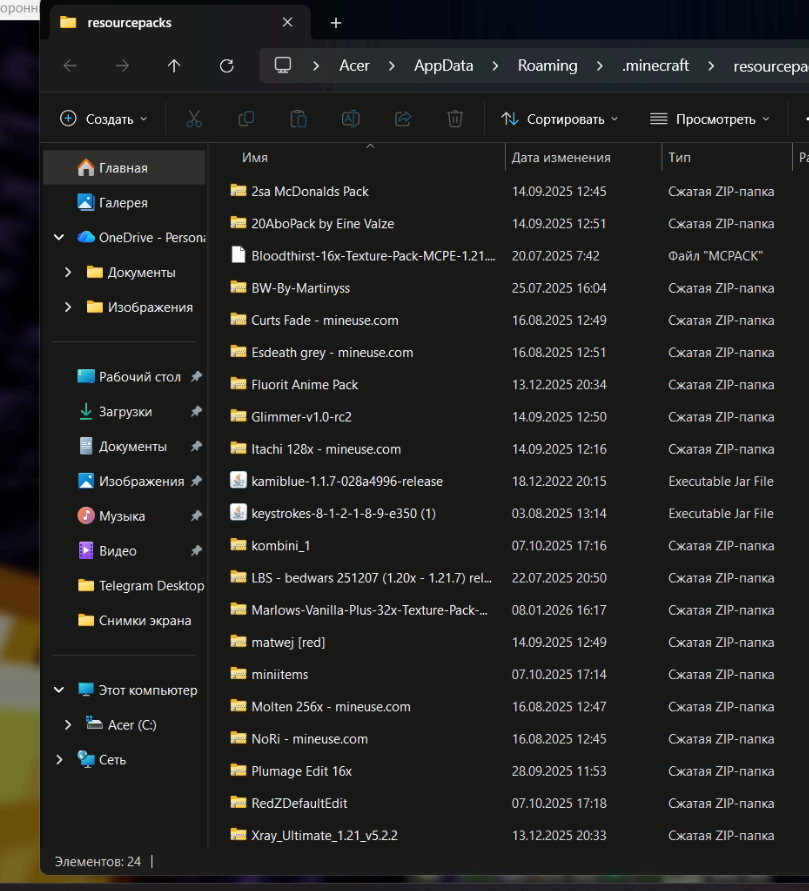Viewport: 809px width, 891px height.
Task: Click the Share icon in toolbar
Action: pos(403,119)
